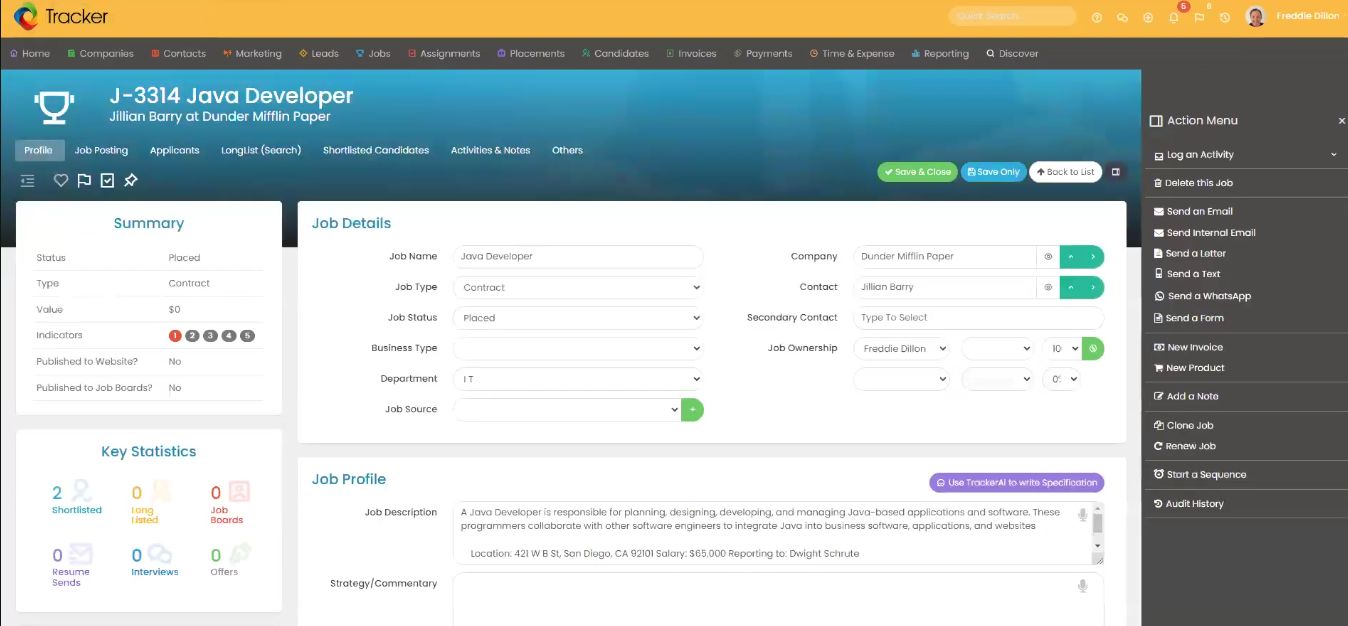View the Dunder Mifflin Paper company eye icon
This screenshot has width=1348, height=626.
[x=1048, y=256]
